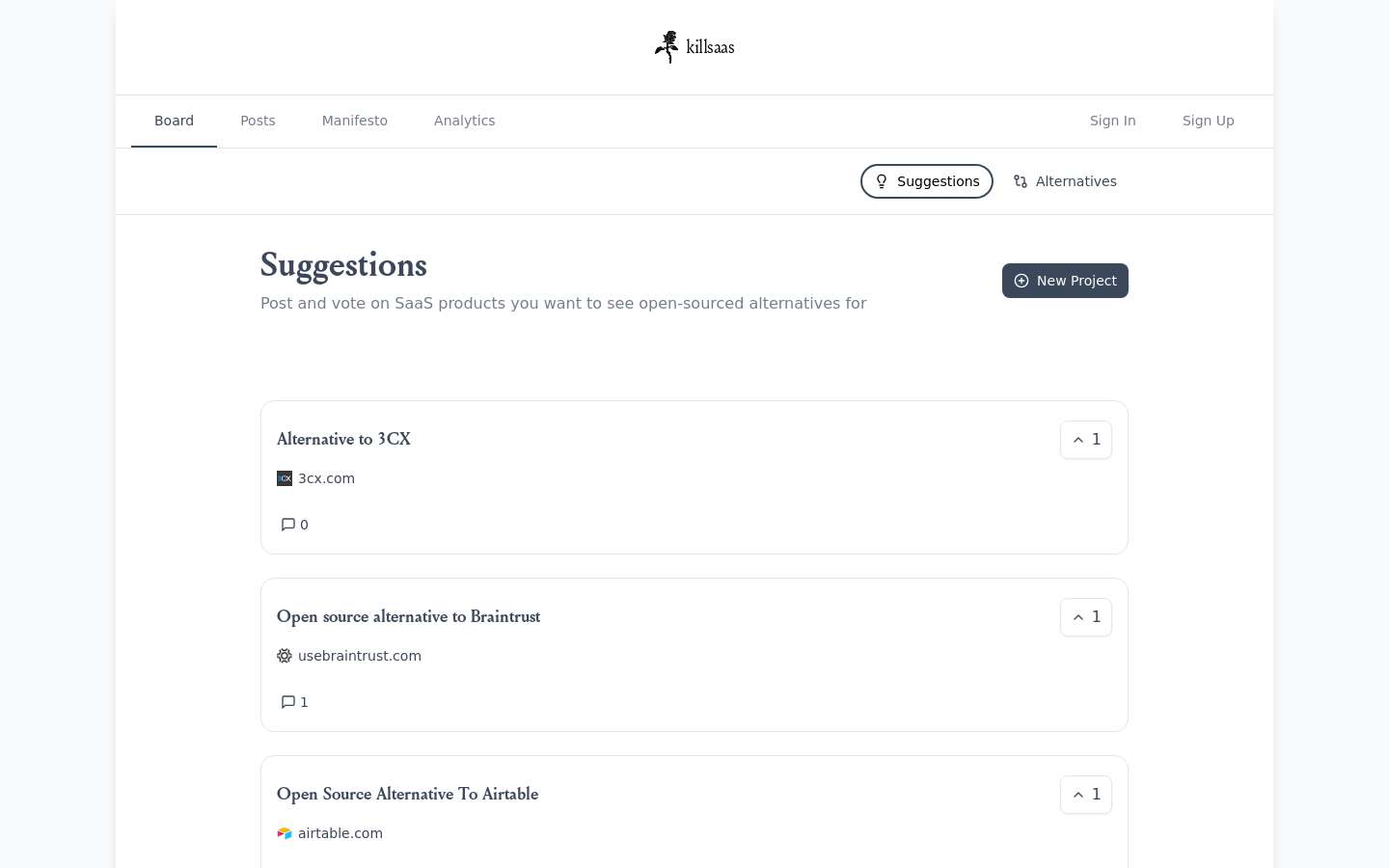The width and height of the screenshot is (1389, 868).
Task: Go to the Analytics tab
Action: 464,121
